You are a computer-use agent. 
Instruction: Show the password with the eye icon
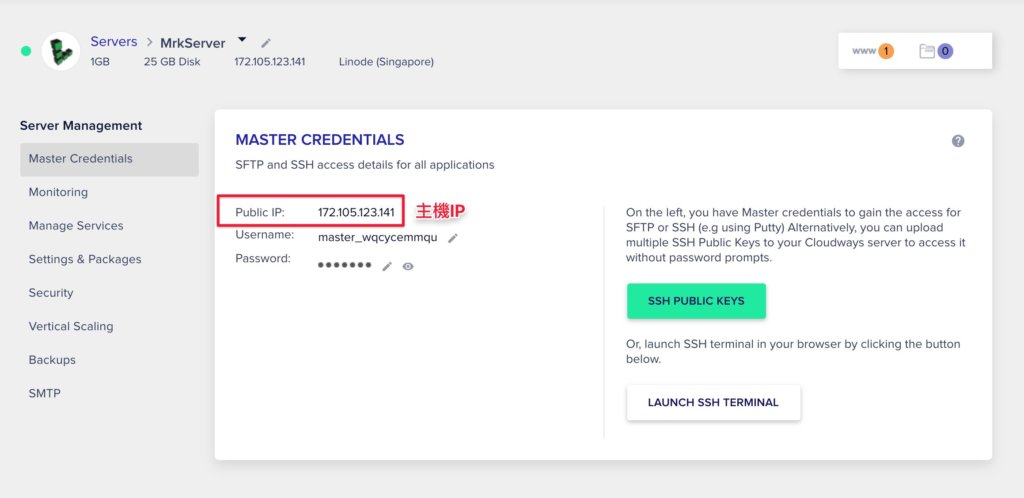[408, 266]
